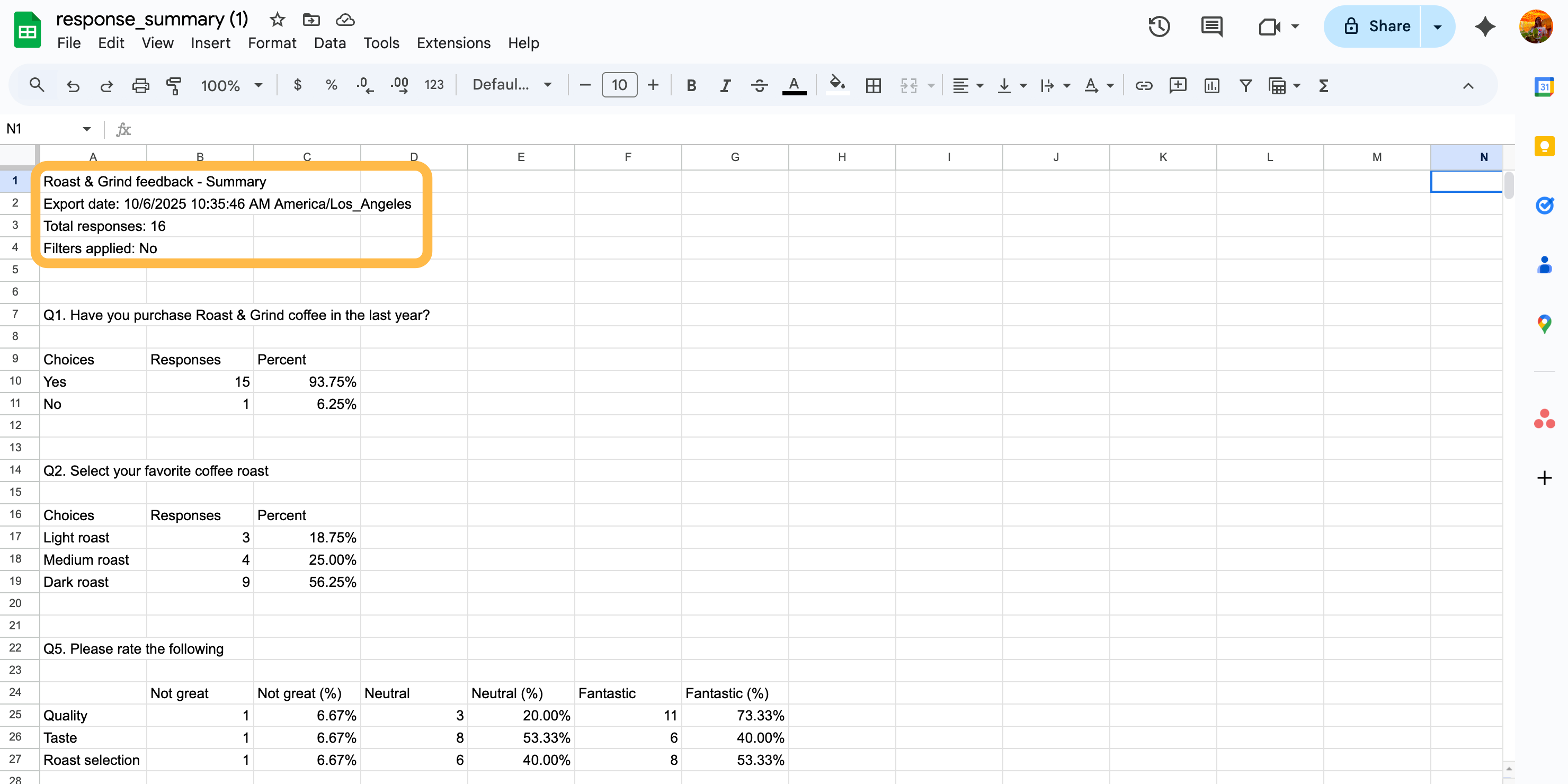Click the insert link icon

coord(1143,85)
